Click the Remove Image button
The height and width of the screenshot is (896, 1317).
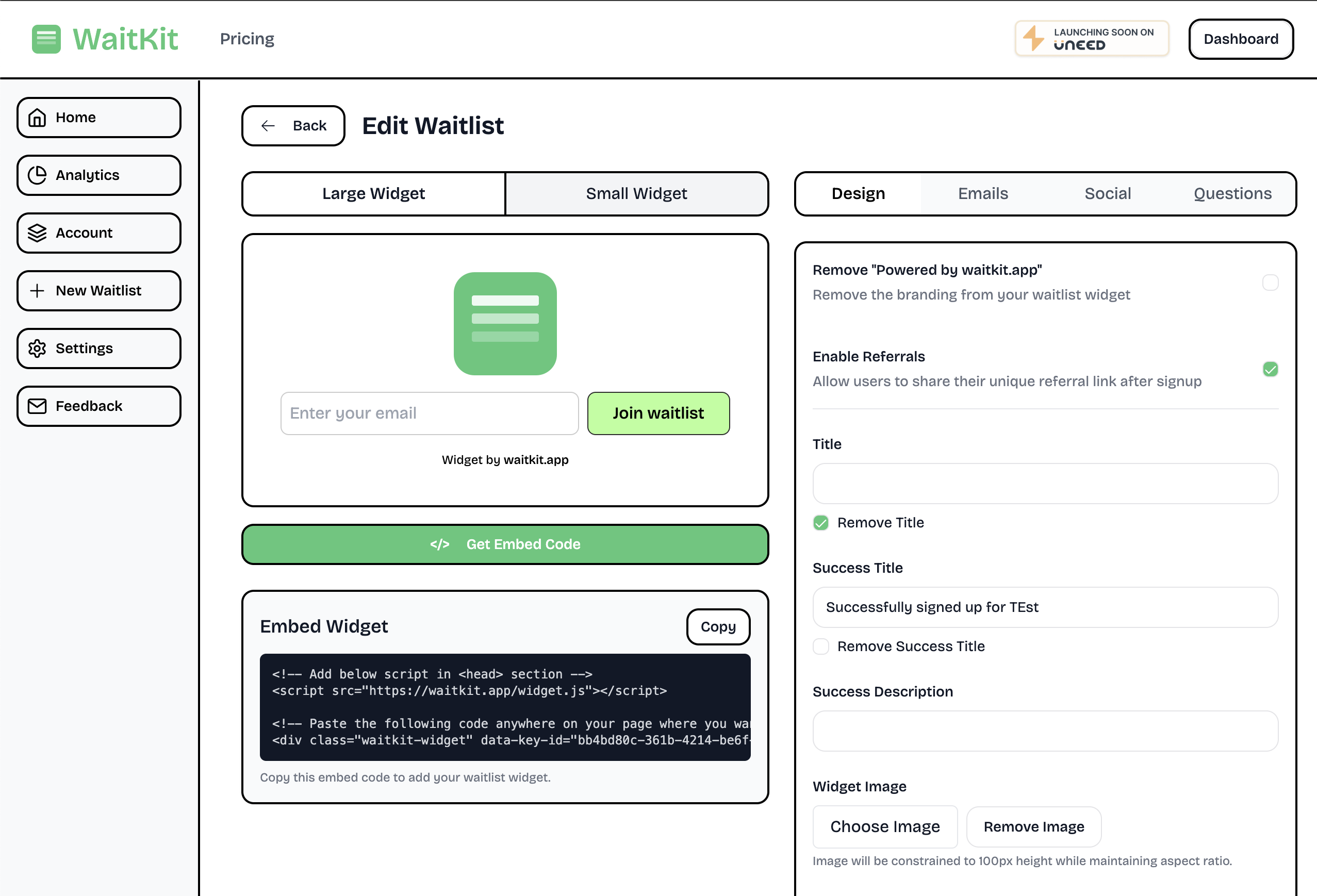tap(1034, 827)
